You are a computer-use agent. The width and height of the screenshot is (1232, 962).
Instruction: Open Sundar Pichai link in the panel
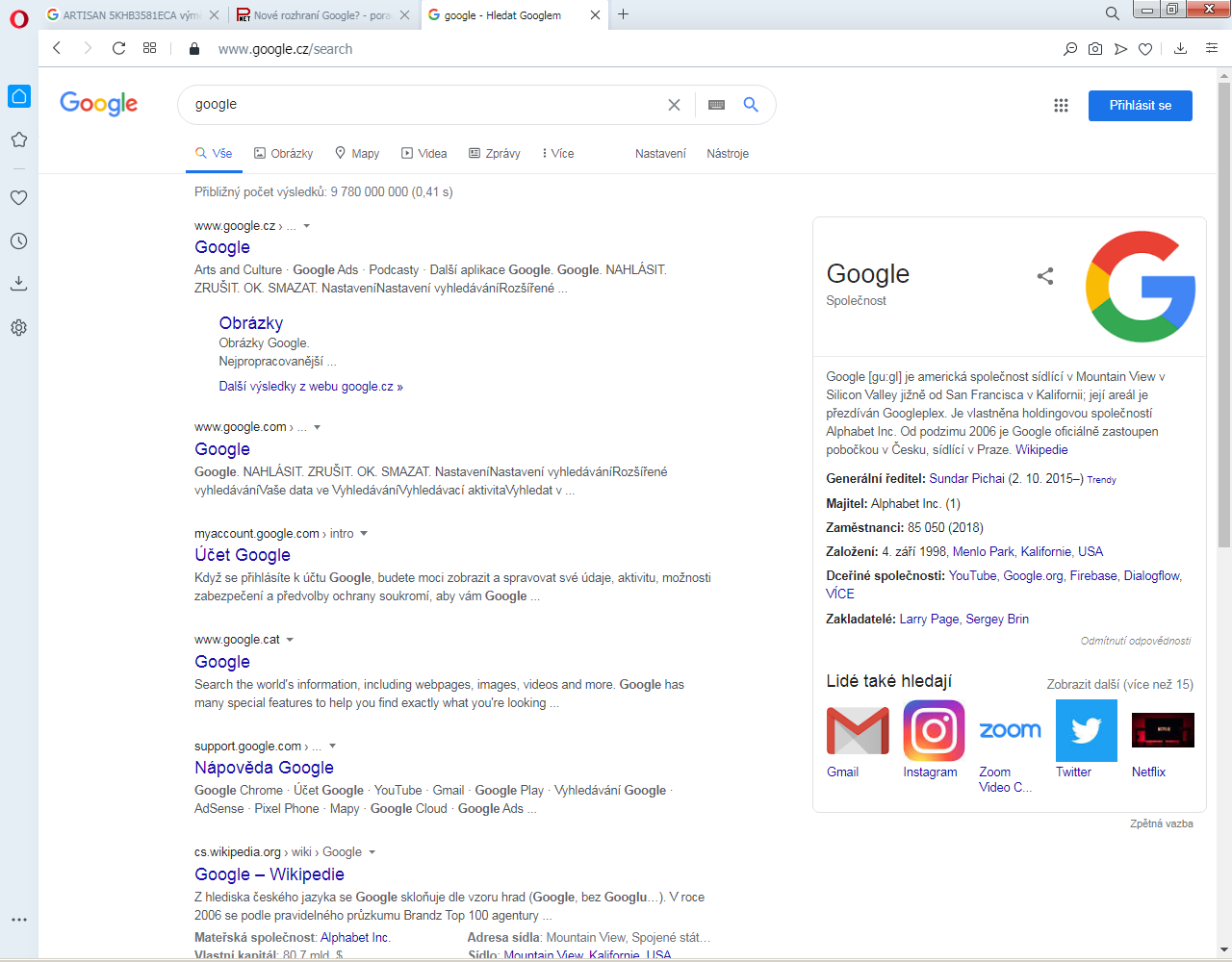coord(966,479)
